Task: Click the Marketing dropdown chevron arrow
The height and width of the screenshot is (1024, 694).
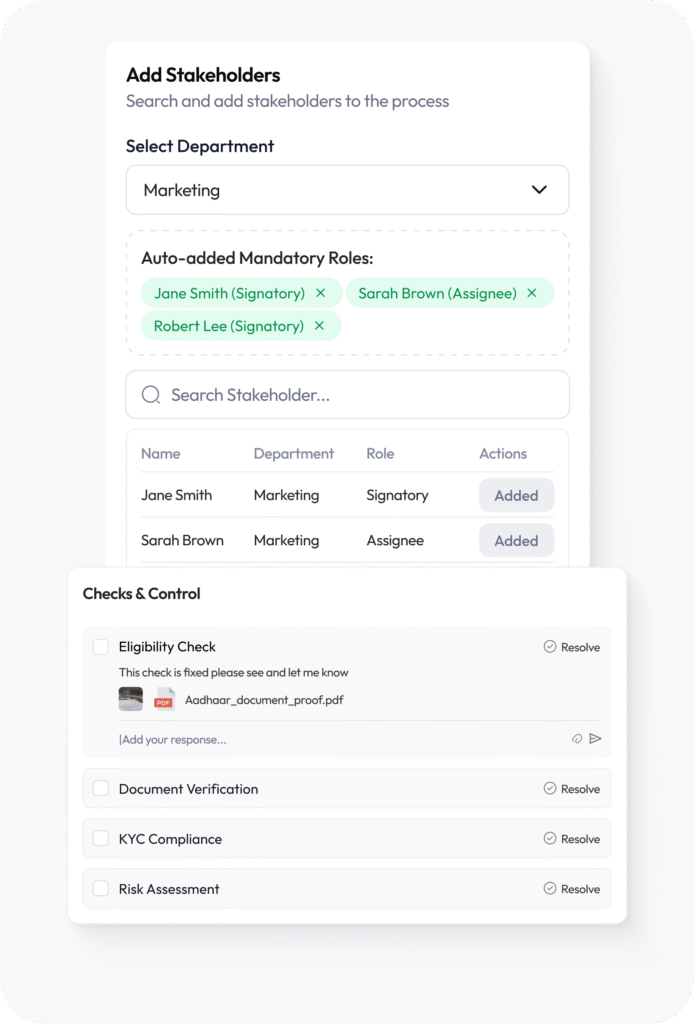Action: (x=539, y=190)
